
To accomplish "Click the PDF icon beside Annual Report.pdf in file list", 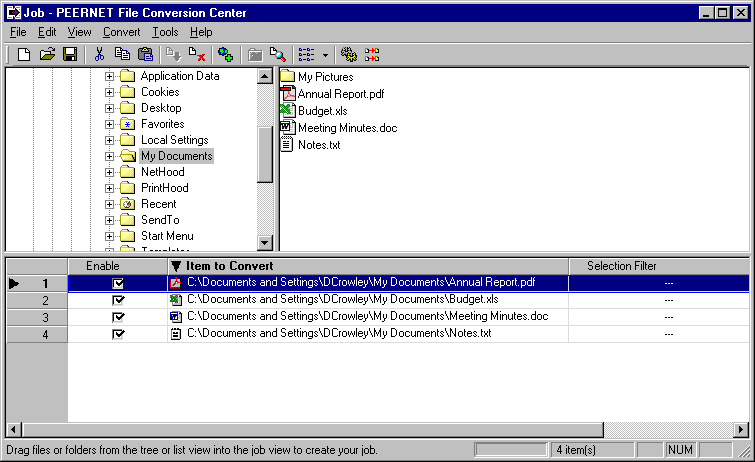I will point(288,93).
